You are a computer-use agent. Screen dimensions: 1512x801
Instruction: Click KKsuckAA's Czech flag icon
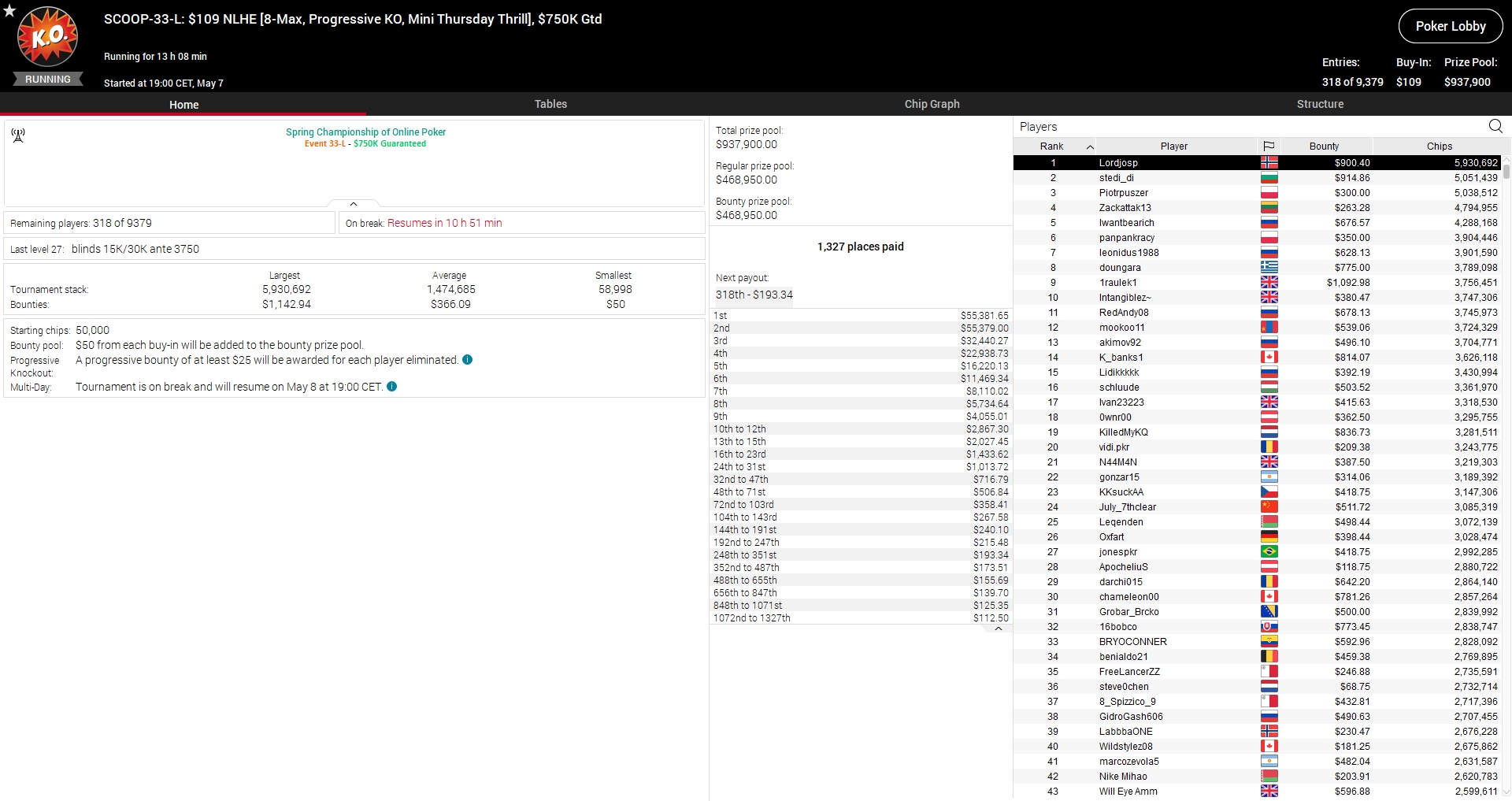1269,492
